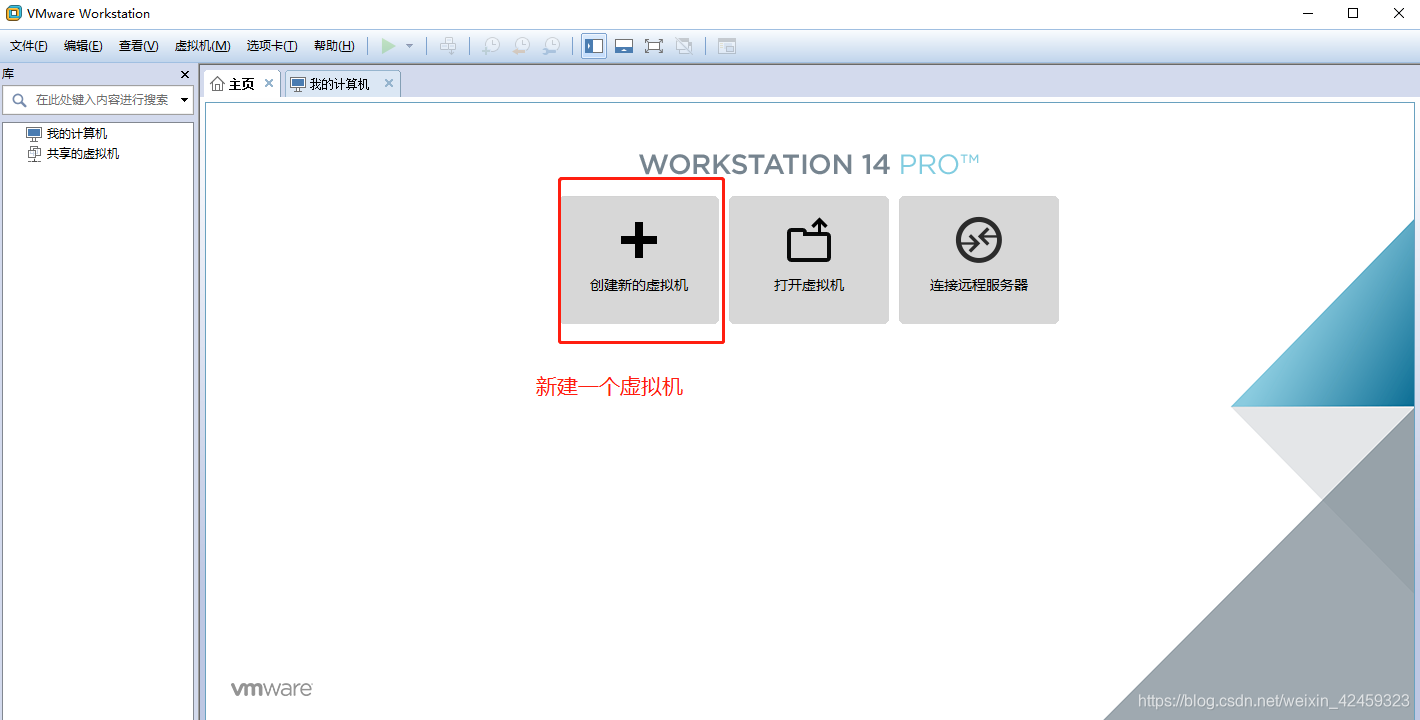This screenshot has height=720, width=1420.
Task: Click the VMware Workstation title bar icon
Action: pos(14,13)
